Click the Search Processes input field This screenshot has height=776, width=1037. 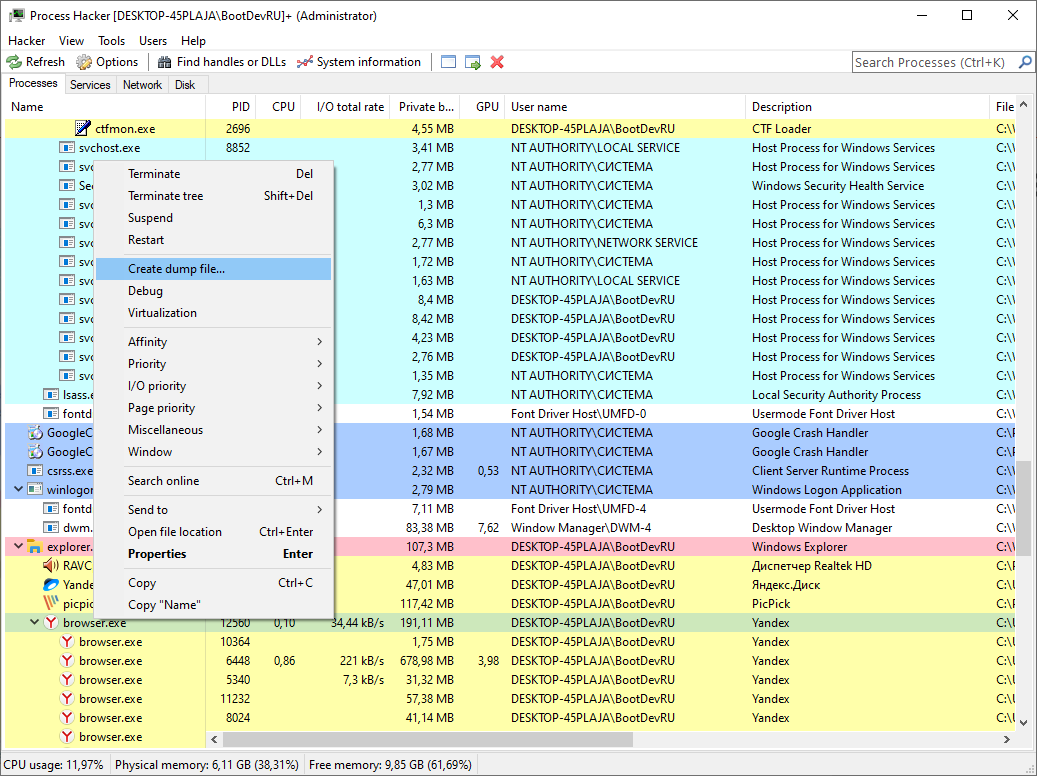934,62
